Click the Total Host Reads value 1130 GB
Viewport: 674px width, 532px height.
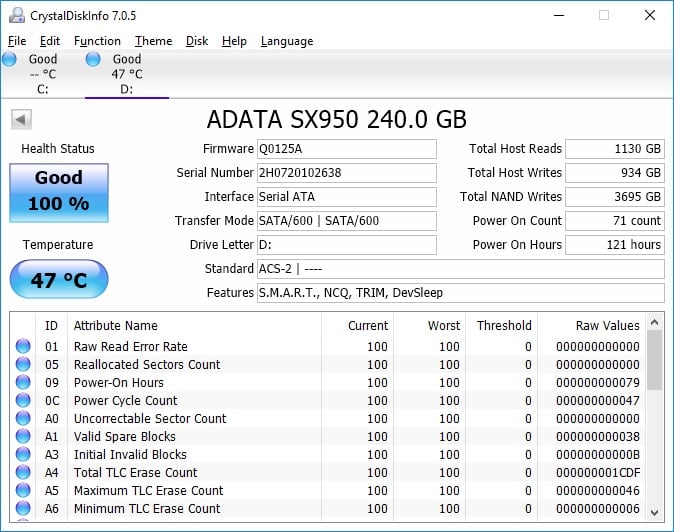615,149
